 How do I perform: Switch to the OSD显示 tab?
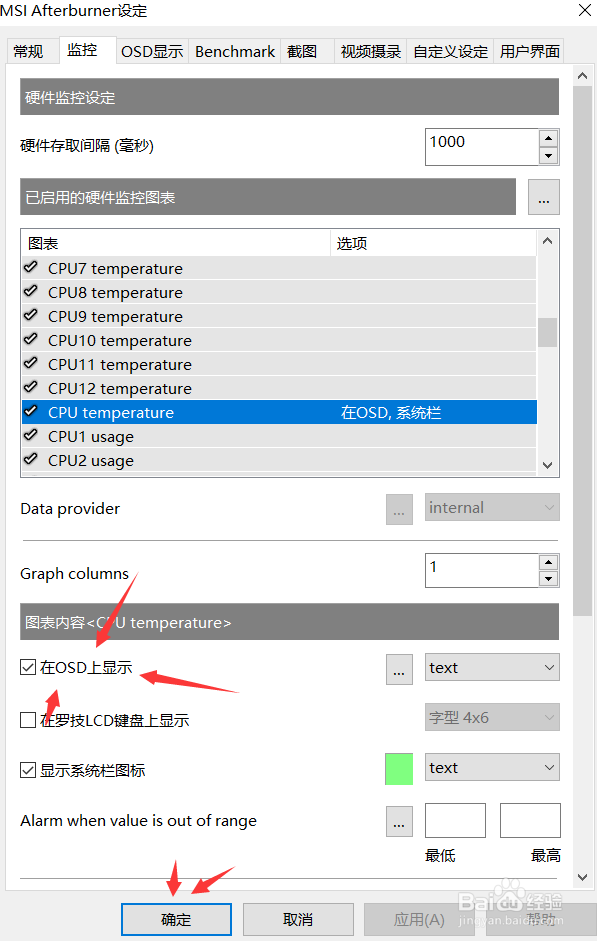point(152,52)
